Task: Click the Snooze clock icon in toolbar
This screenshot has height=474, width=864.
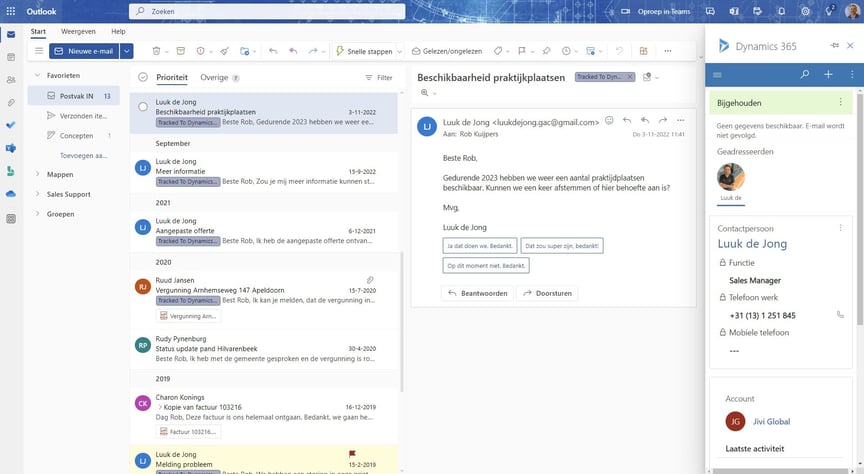Action: pyautogui.click(x=566, y=51)
